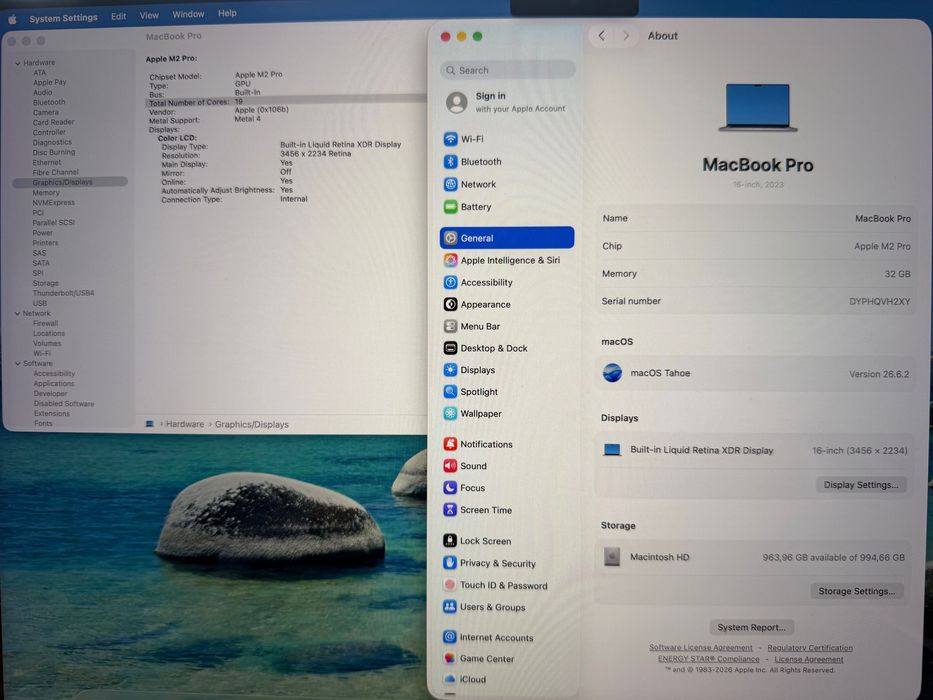
Task: Open the System Settings menu in menu bar
Action: (x=63, y=18)
